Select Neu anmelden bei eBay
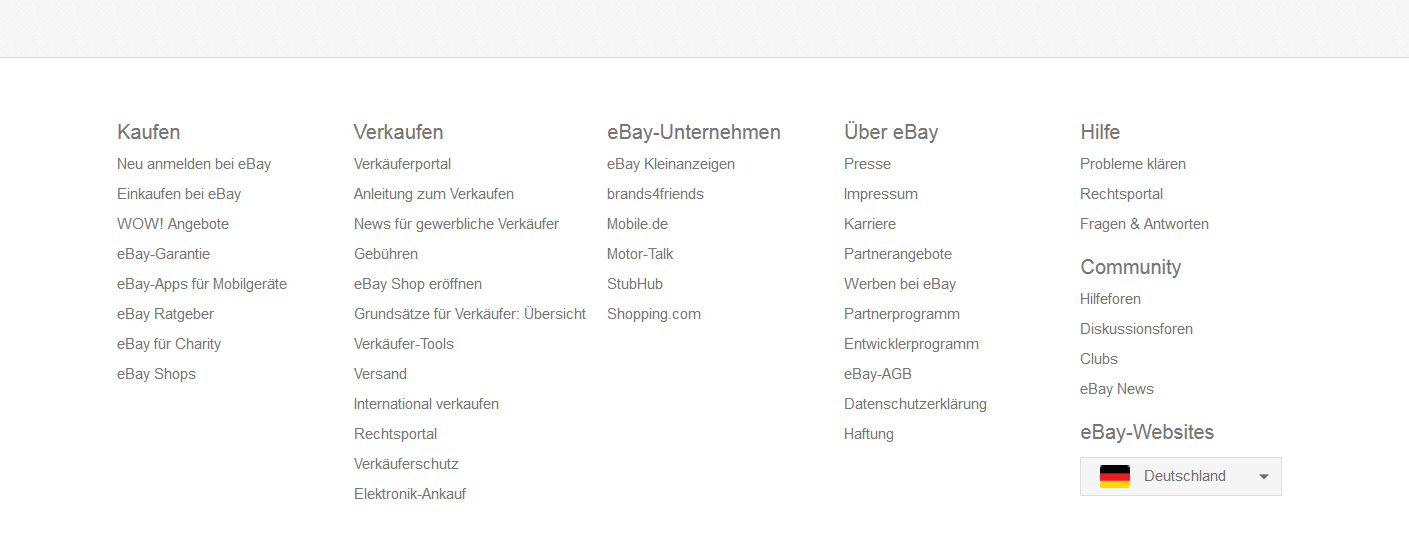Screen dimensions: 1409x543 194,164
